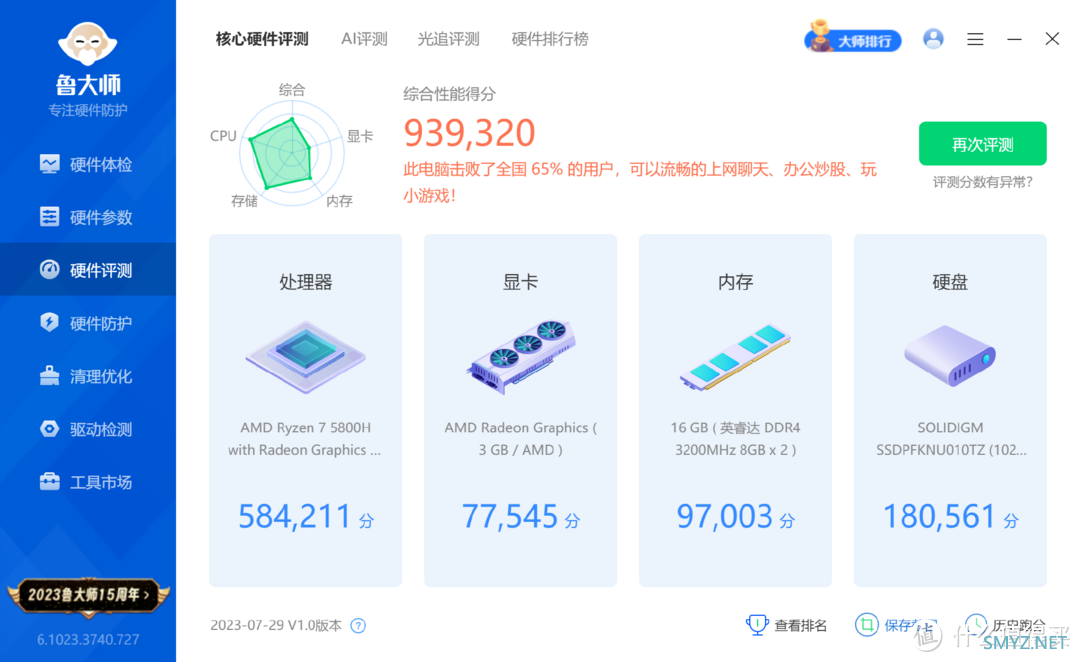The image size is (1080, 662).
Task: Open the hamburger main menu
Action: 975,39
